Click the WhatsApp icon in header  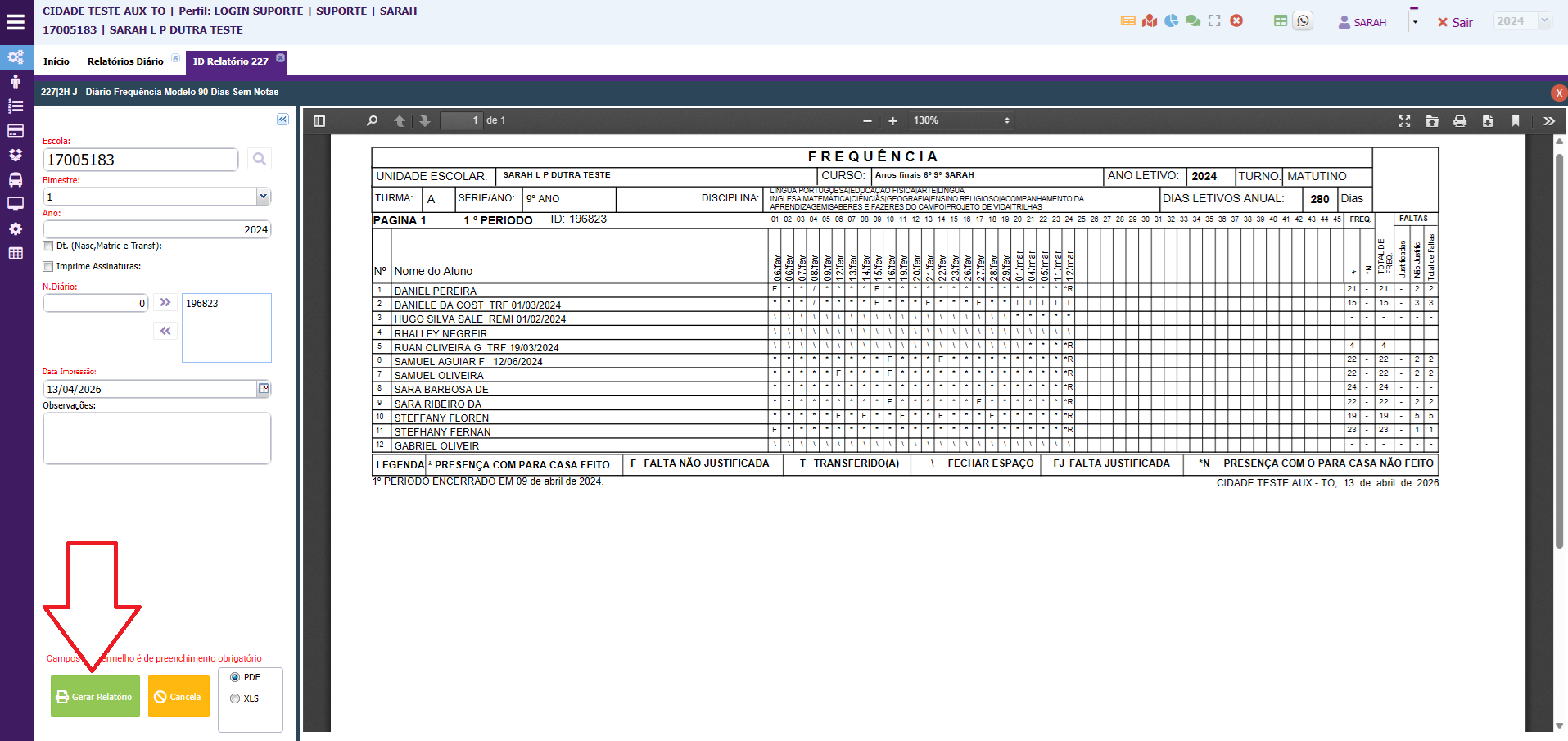click(x=1303, y=21)
